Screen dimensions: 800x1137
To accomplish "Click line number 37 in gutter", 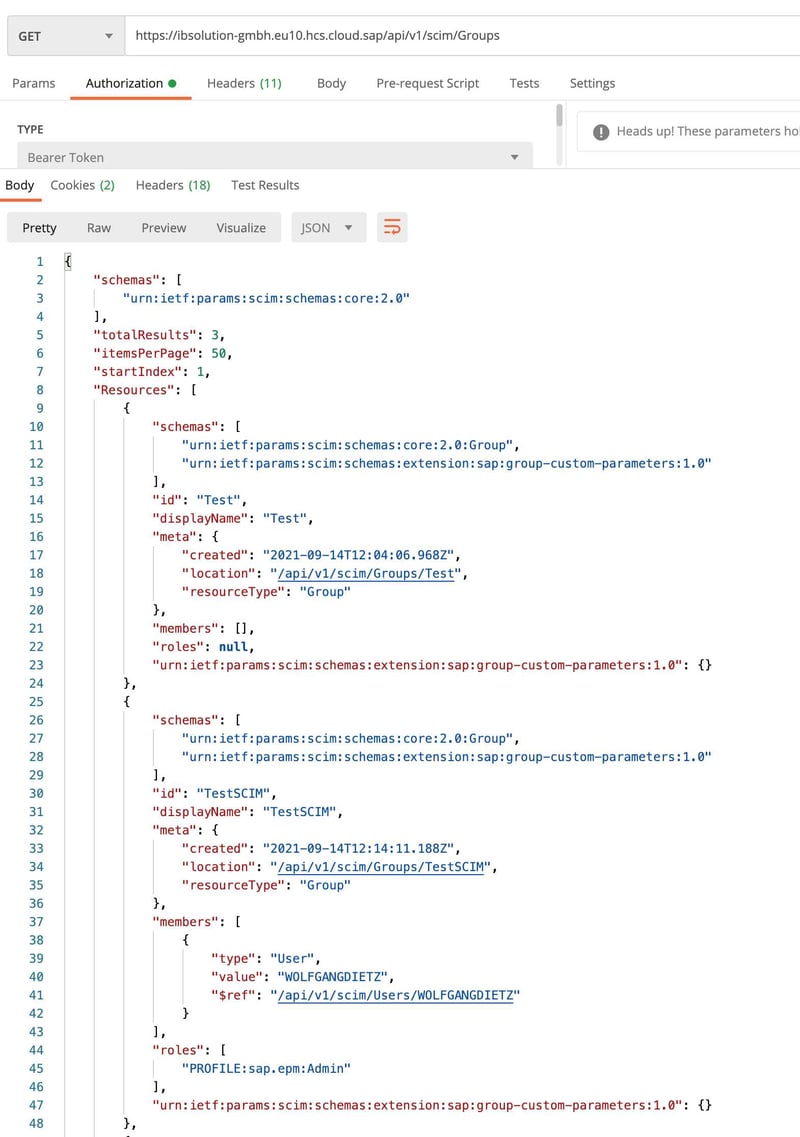I will tap(36, 922).
